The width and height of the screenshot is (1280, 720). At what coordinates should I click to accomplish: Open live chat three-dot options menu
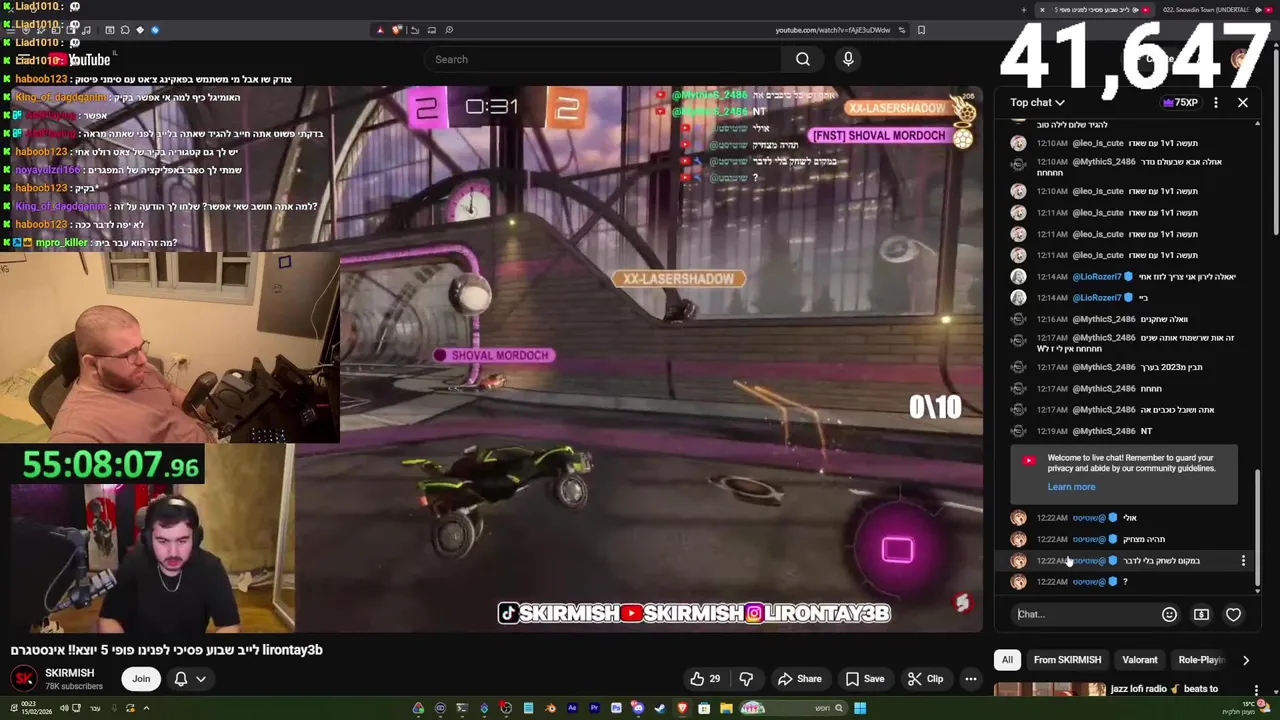[1216, 102]
